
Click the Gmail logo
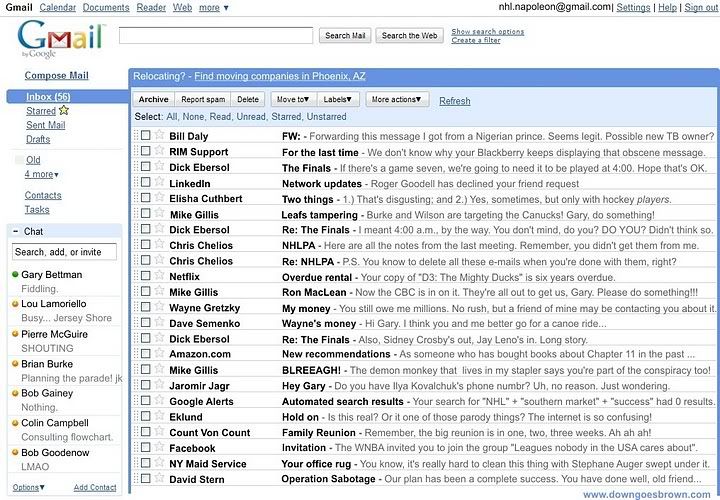pyautogui.click(x=61, y=38)
